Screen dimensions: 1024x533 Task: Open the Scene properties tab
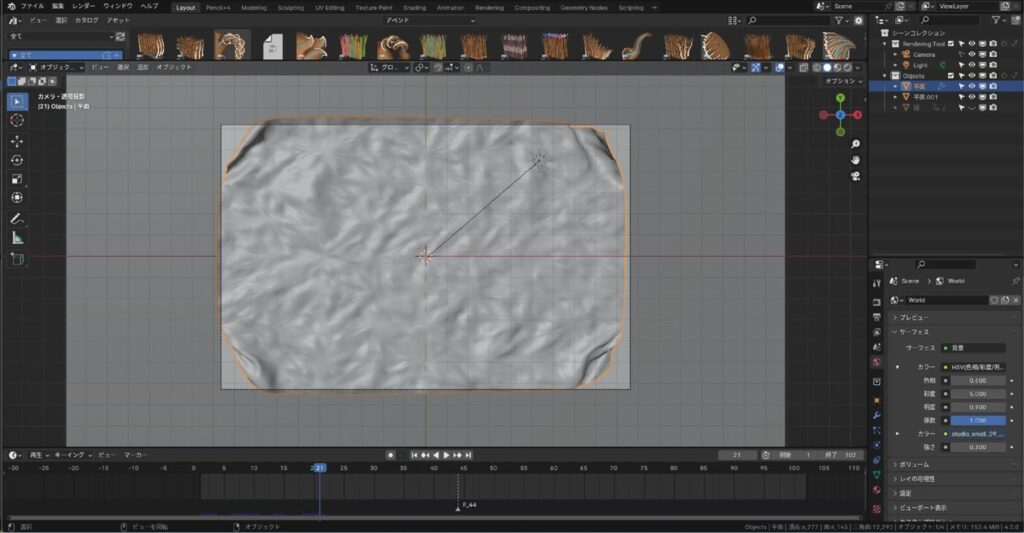pyautogui.click(x=876, y=347)
